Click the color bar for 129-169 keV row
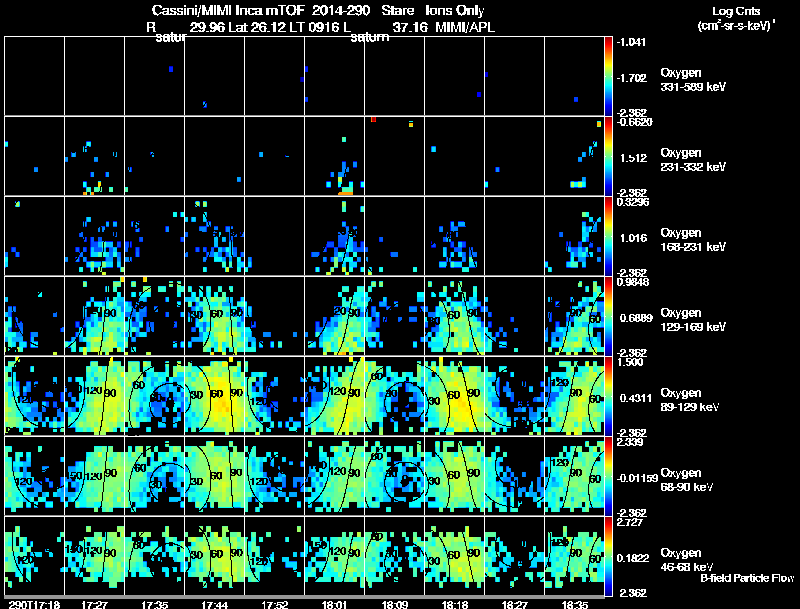This screenshot has height=609, width=800. tap(608, 316)
